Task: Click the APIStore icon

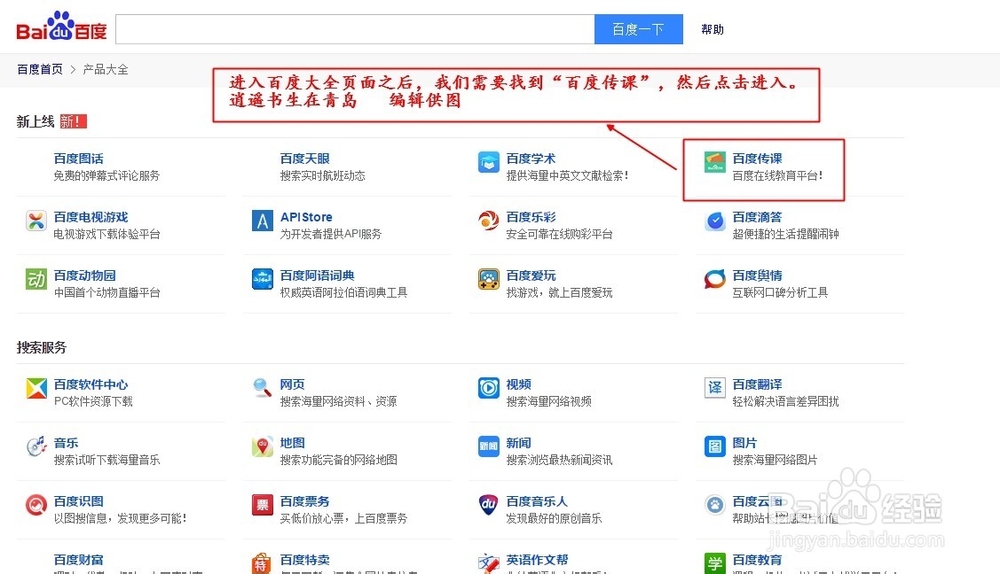Action: pos(263,221)
